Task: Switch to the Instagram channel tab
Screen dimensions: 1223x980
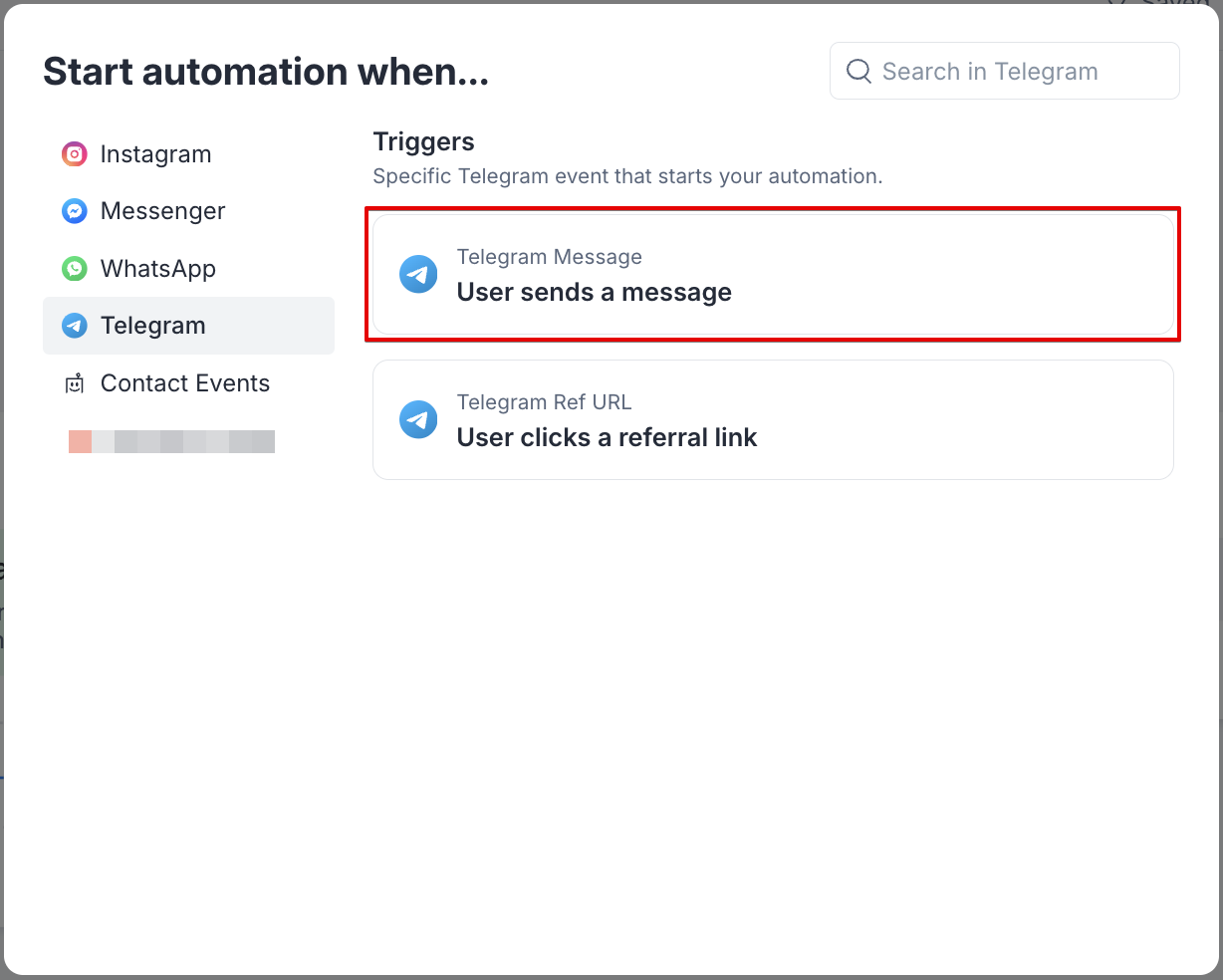Action: tap(156, 154)
